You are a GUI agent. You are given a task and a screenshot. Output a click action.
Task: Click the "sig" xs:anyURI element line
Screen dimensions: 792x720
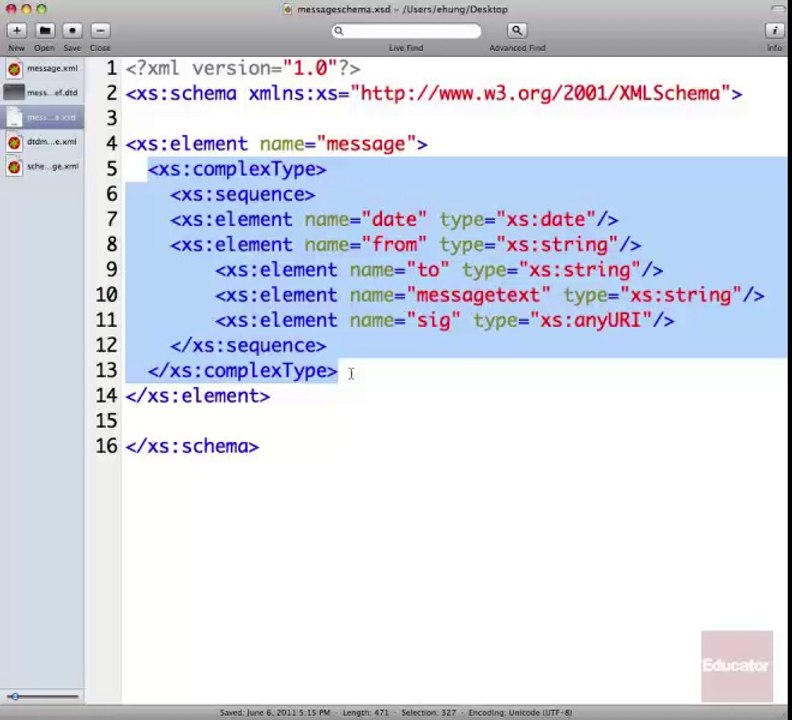[x=444, y=321]
